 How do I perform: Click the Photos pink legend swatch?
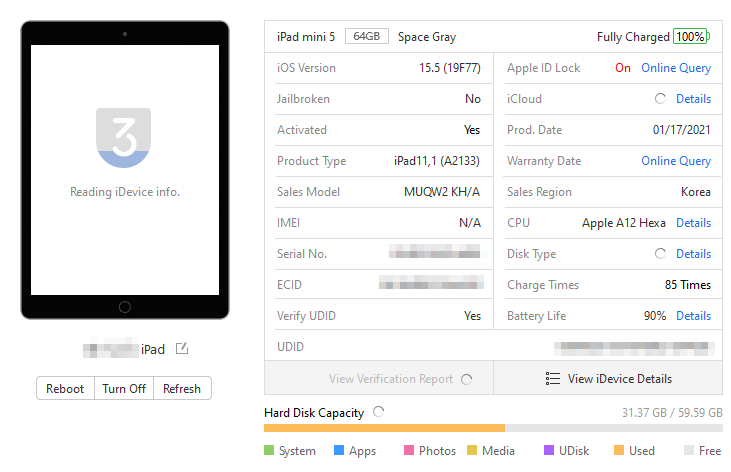pyautogui.click(x=409, y=450)
